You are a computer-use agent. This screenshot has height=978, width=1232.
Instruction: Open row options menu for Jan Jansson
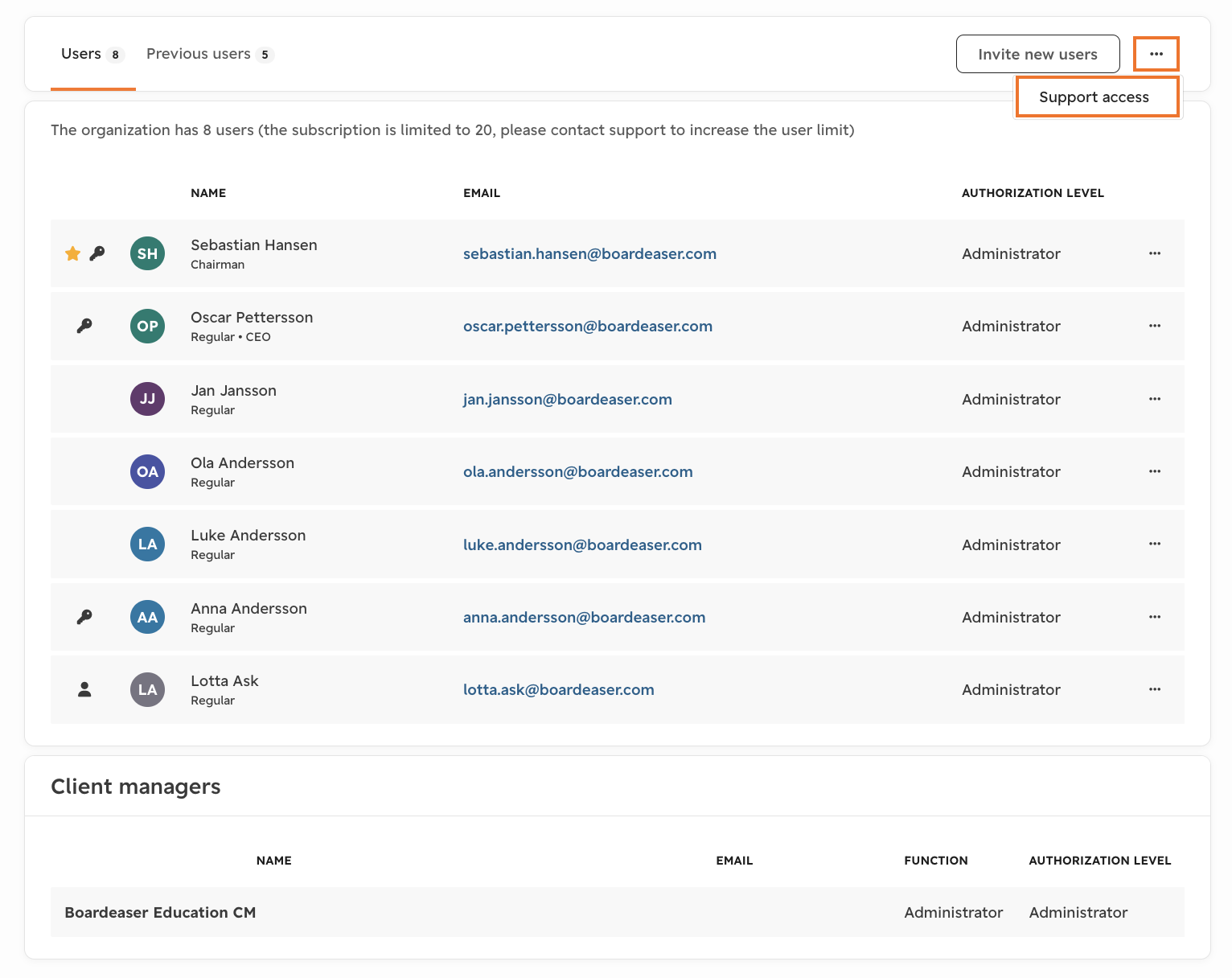click(1155, 399)
